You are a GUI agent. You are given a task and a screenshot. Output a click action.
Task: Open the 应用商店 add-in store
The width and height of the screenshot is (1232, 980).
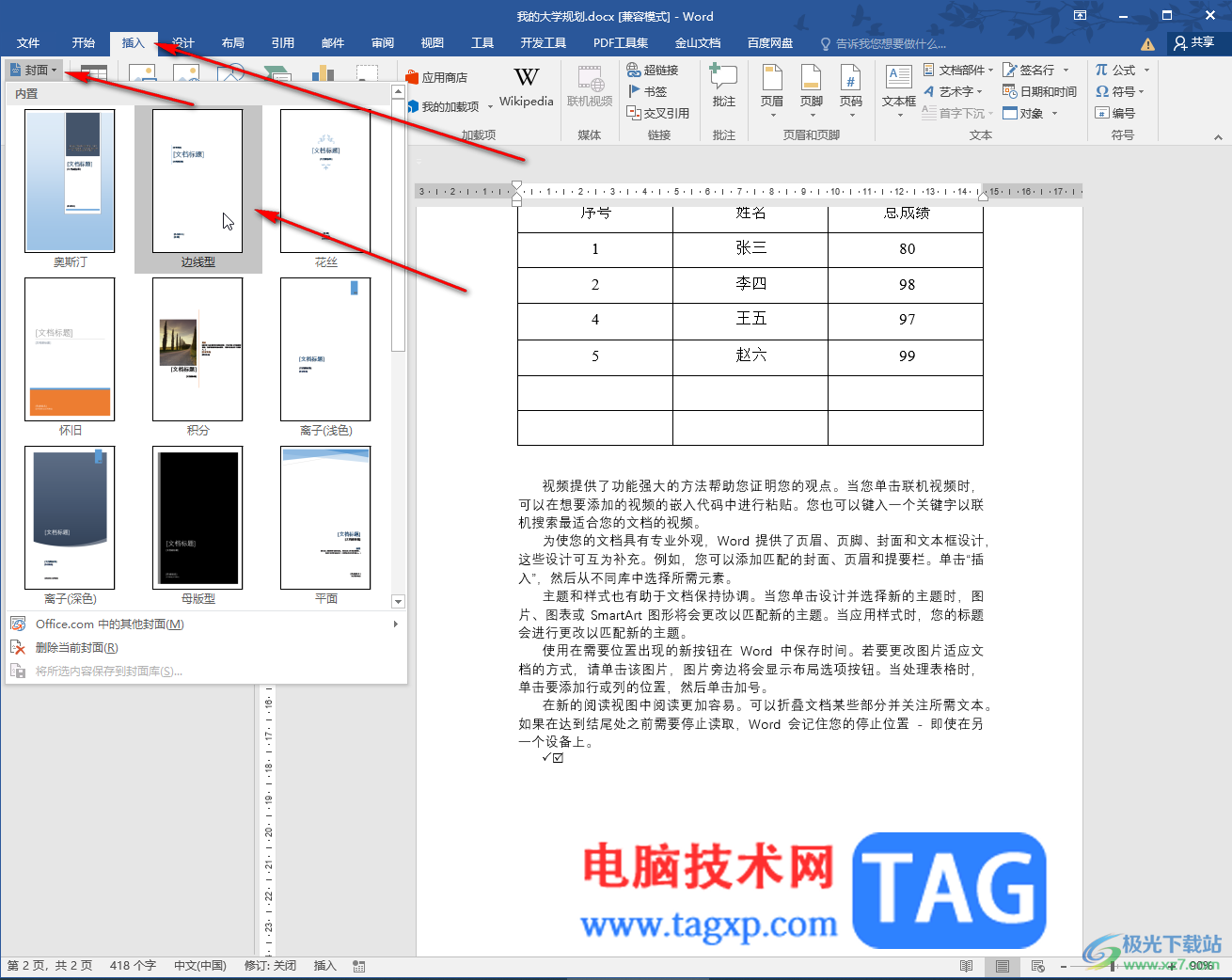pyautogui.click(x=437, y=78)
